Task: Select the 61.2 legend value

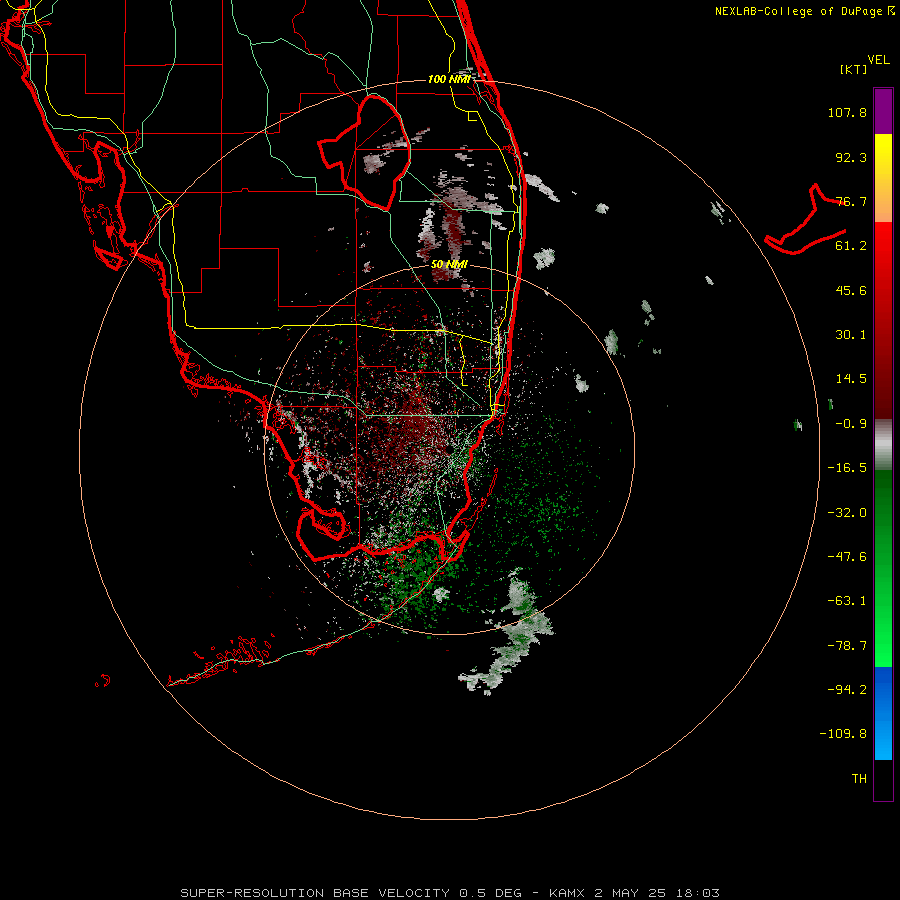Action: coord(851,246)
